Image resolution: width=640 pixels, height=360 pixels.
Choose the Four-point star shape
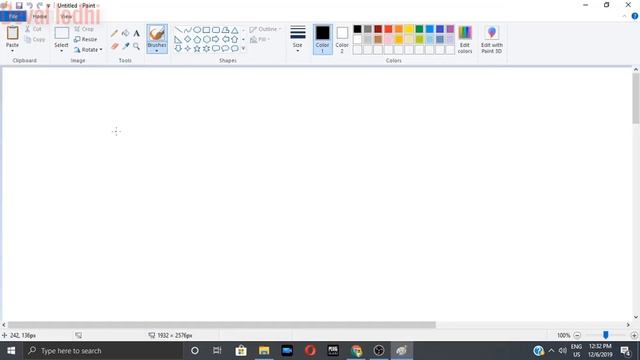[x=187, y=49]
